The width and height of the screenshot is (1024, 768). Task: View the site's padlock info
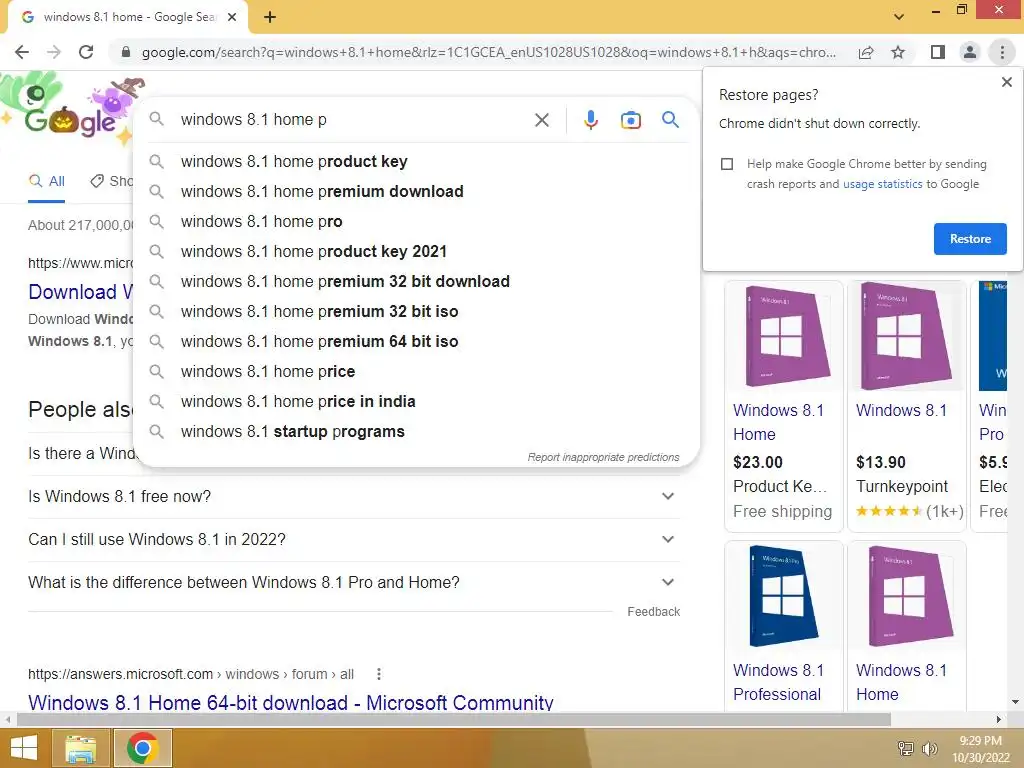pyautogui.click(x=126, y=52)
